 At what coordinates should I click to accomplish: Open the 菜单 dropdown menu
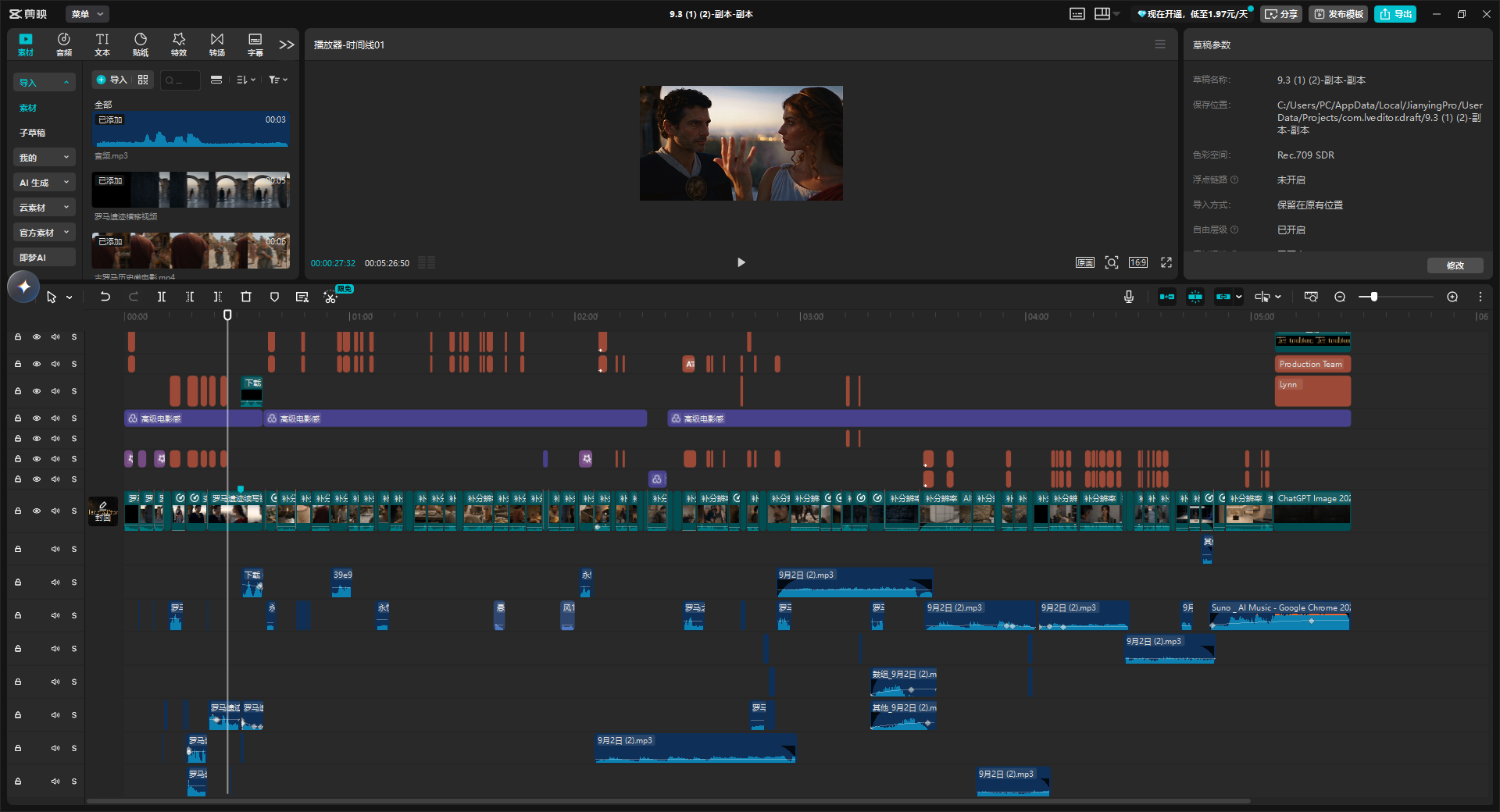[87, 14]
